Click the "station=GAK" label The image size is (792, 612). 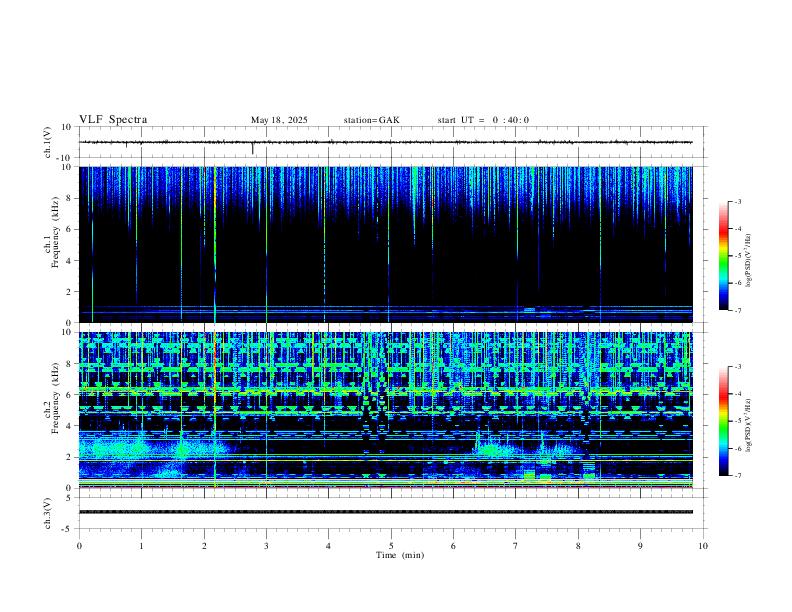(x=371, y=120)
